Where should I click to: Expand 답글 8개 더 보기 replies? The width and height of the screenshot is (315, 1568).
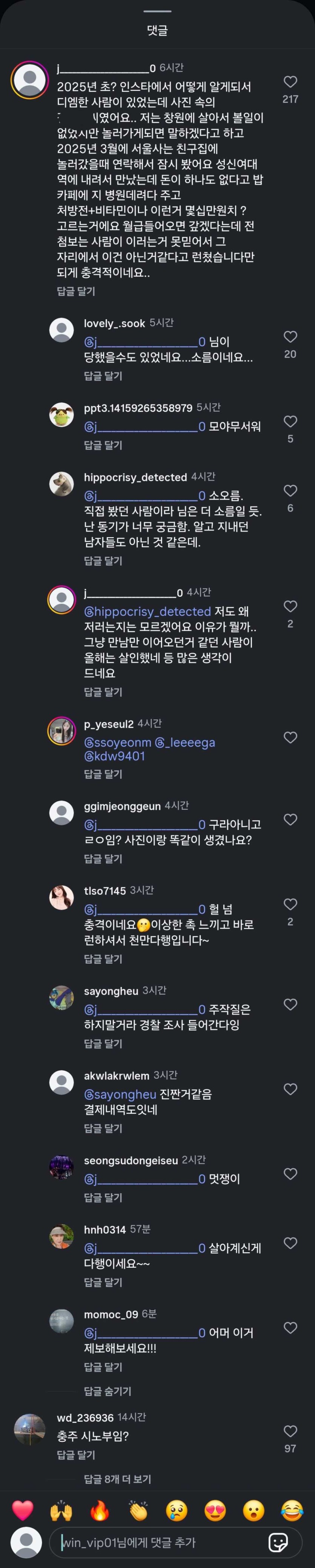[117, 1479]
